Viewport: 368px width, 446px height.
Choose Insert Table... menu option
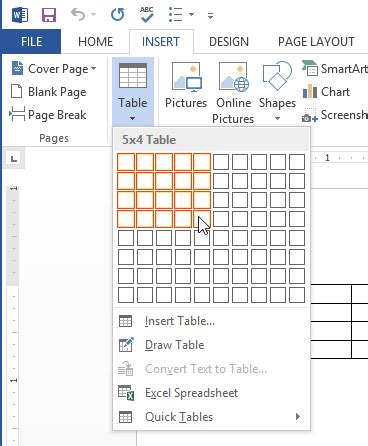click(210, 321)
